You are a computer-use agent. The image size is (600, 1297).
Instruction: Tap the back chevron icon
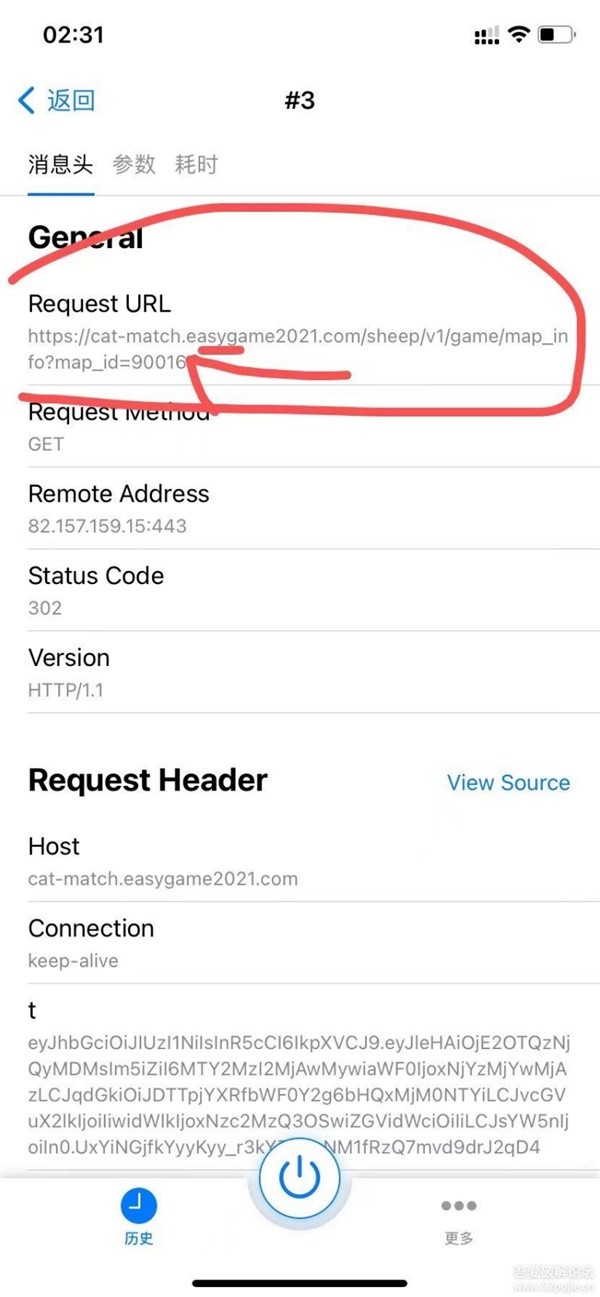point(27,100)
